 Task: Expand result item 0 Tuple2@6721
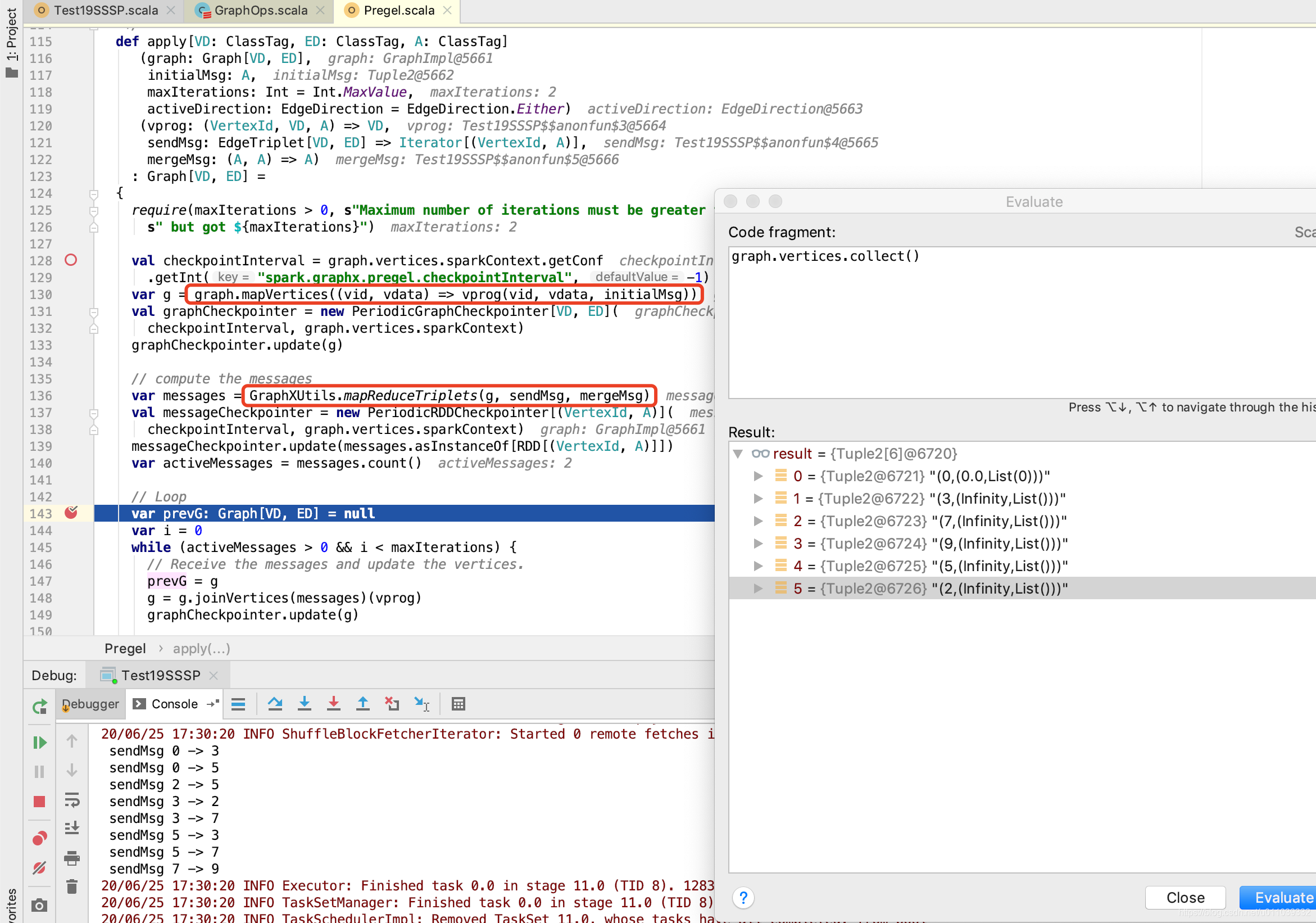757,477
